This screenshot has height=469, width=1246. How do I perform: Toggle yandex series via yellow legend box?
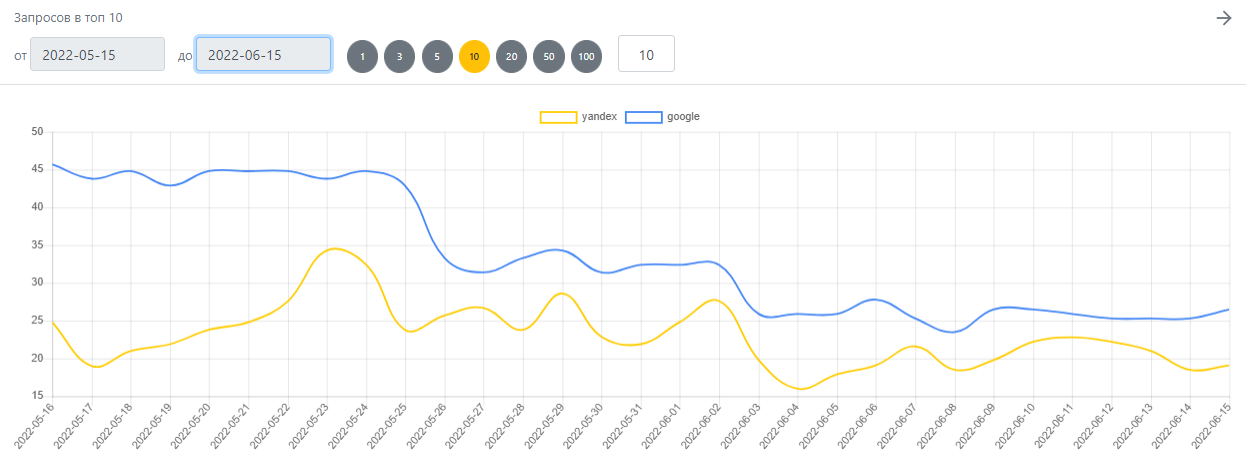pos(558,117)
